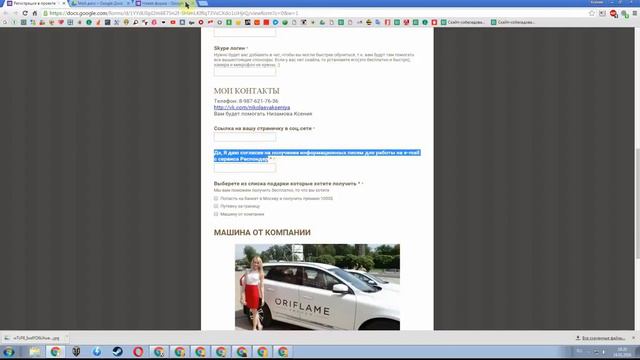
Task: Click the highlighted 'Да, Я даю согласие' text
Action: (x=317, y=156)
